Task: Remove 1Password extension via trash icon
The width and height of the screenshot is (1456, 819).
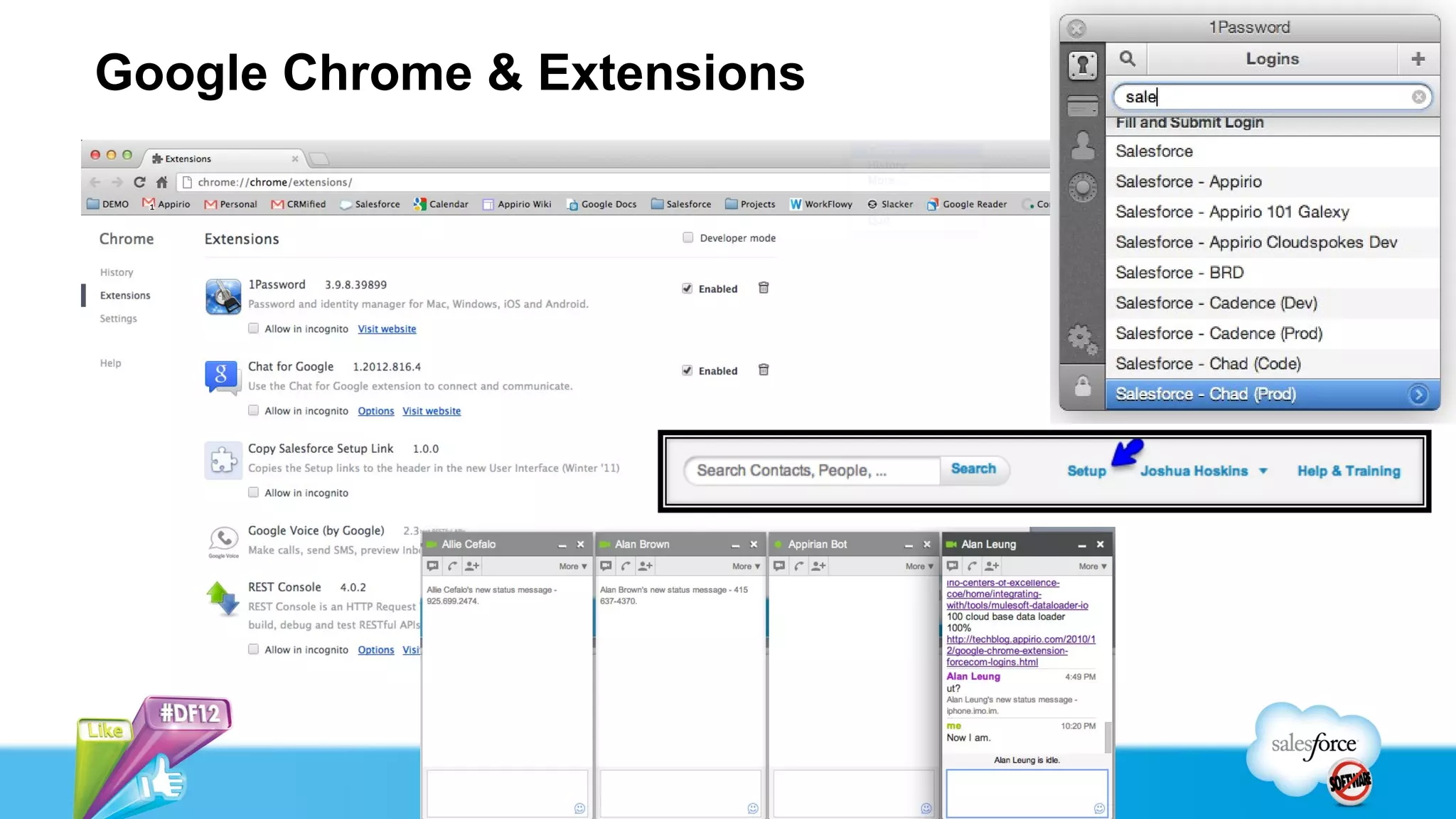Action: click(x=764, y=288)
